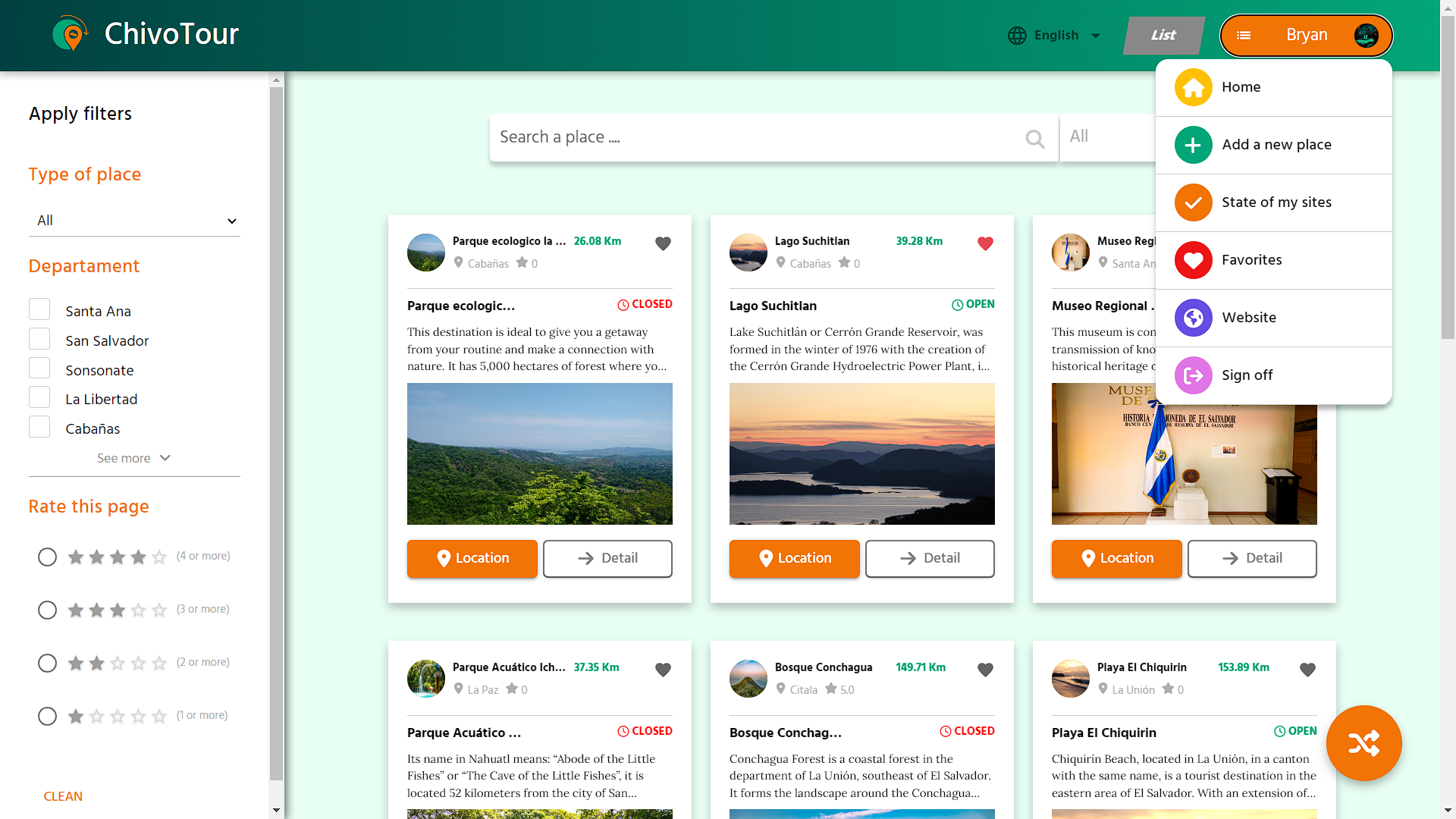
Task: Click the purple Website globe icon
Action: coord(1193,318)
